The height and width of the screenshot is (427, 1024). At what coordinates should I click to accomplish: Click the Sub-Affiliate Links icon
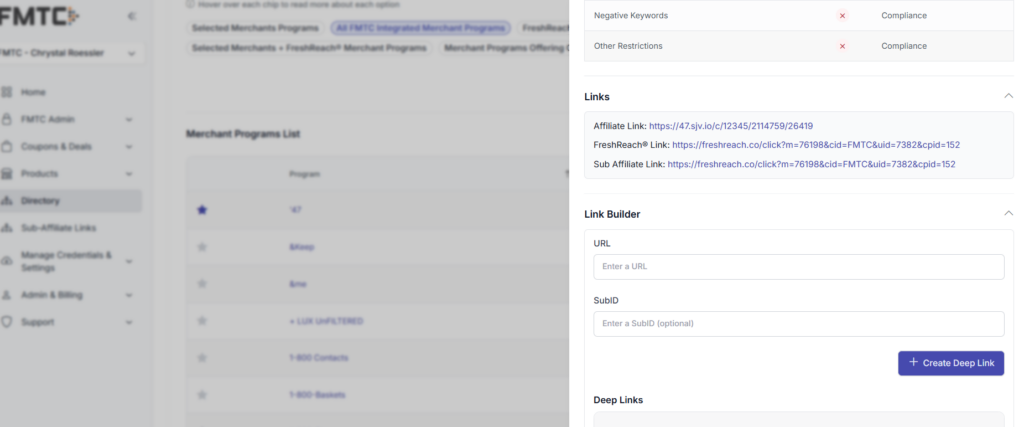(x=7, y=227)
